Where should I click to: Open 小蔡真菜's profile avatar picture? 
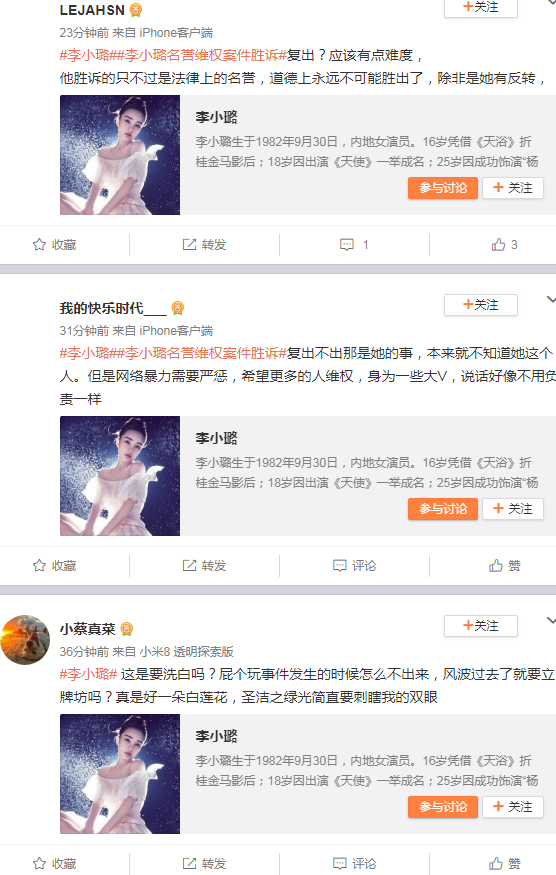coord(25,640)
